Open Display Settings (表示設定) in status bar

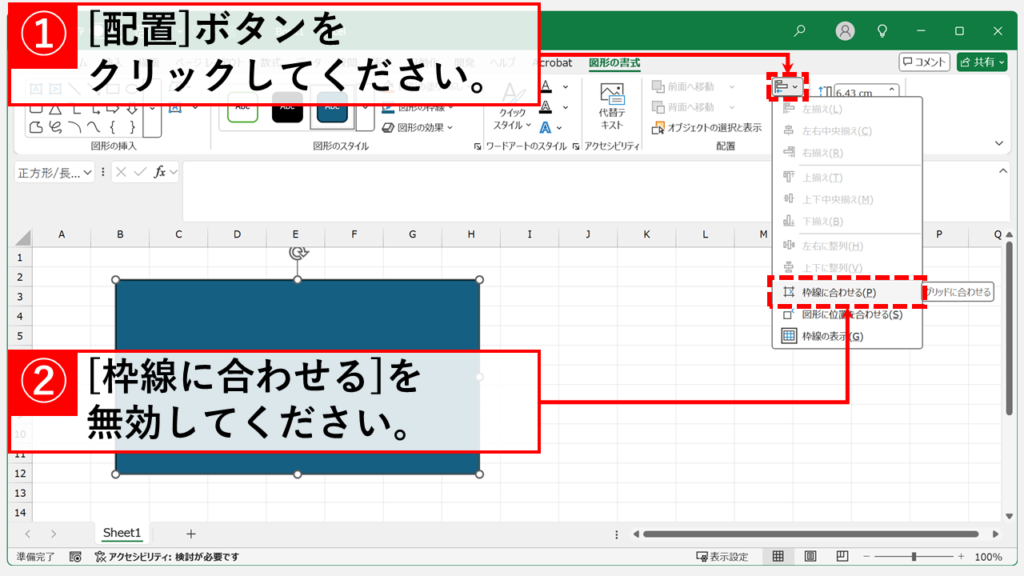pos(722,556)
